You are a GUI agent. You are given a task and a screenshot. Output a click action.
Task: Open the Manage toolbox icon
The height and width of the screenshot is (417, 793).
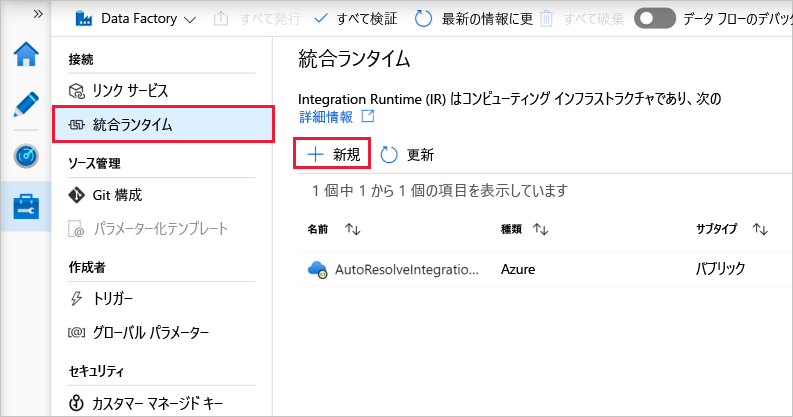(x=26, y=207)
